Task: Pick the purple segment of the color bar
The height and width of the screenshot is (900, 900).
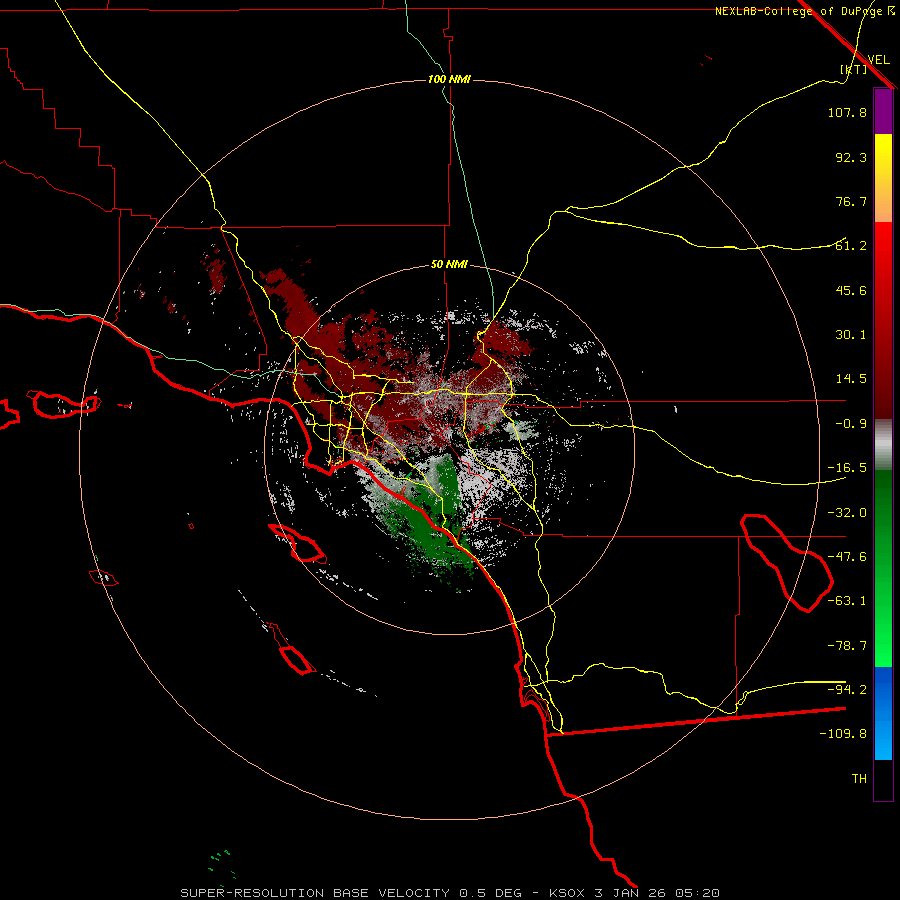Action: (883, 111)
